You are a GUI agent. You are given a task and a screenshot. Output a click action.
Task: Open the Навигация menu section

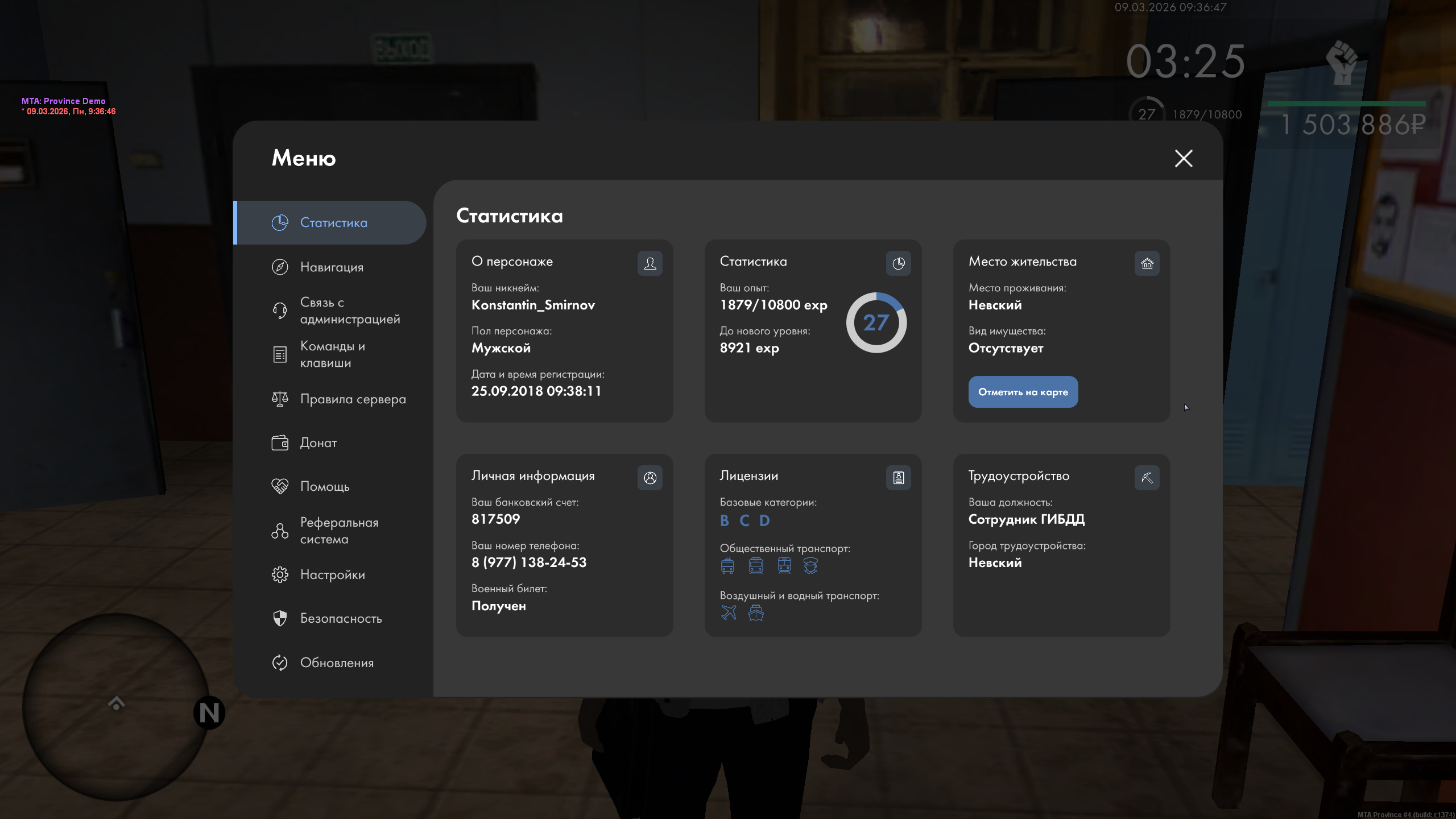coord(332,267)
